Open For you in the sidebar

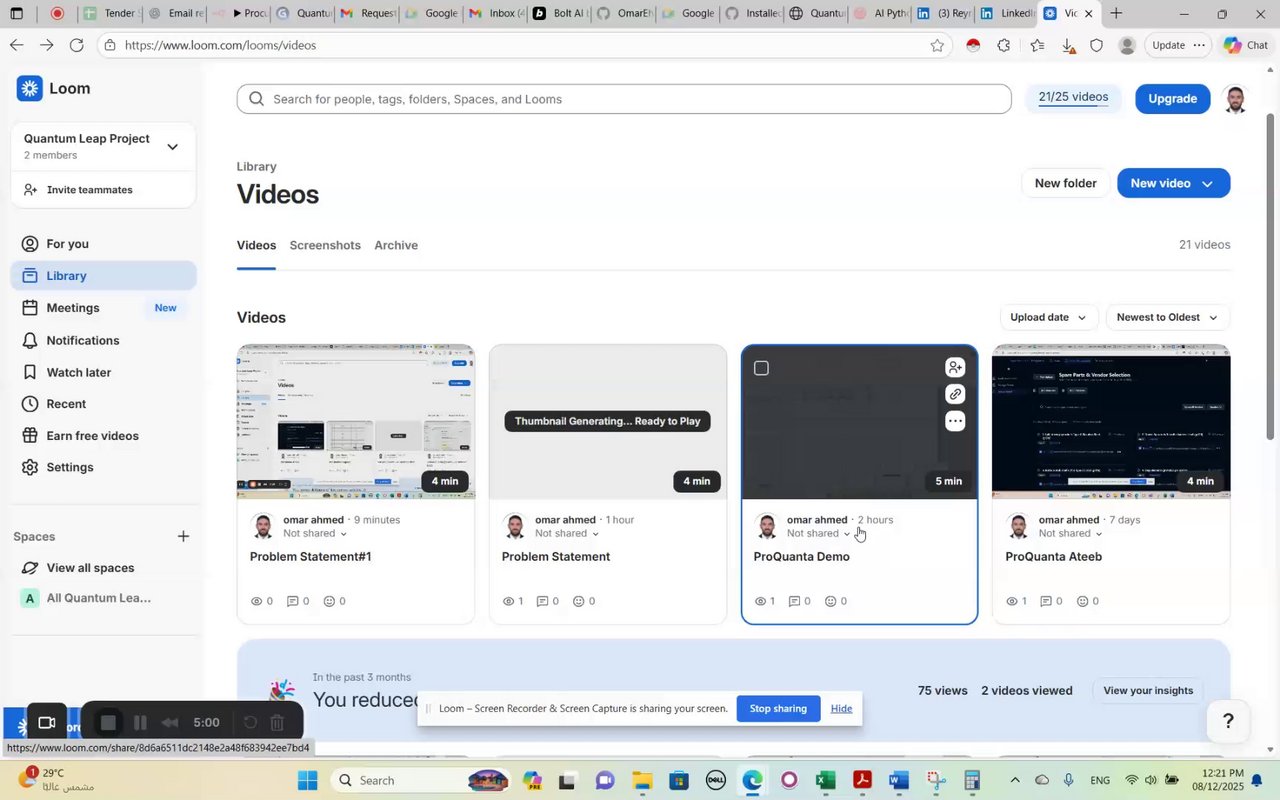104,244
